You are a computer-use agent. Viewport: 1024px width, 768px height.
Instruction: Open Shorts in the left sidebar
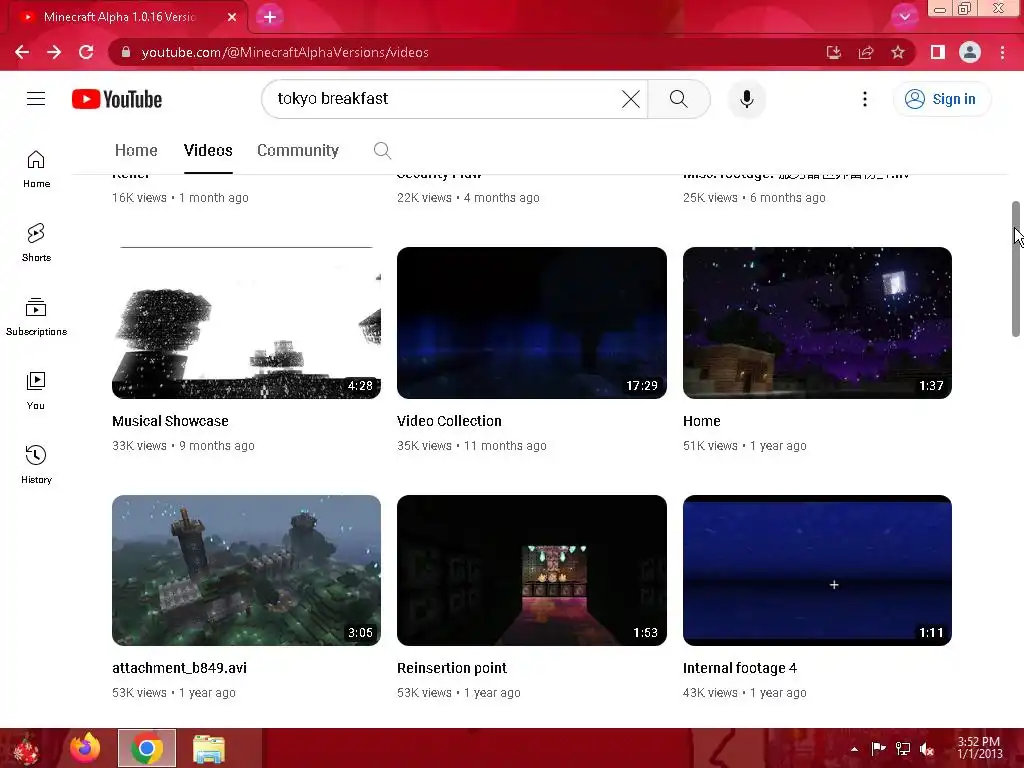coord(36,243)
